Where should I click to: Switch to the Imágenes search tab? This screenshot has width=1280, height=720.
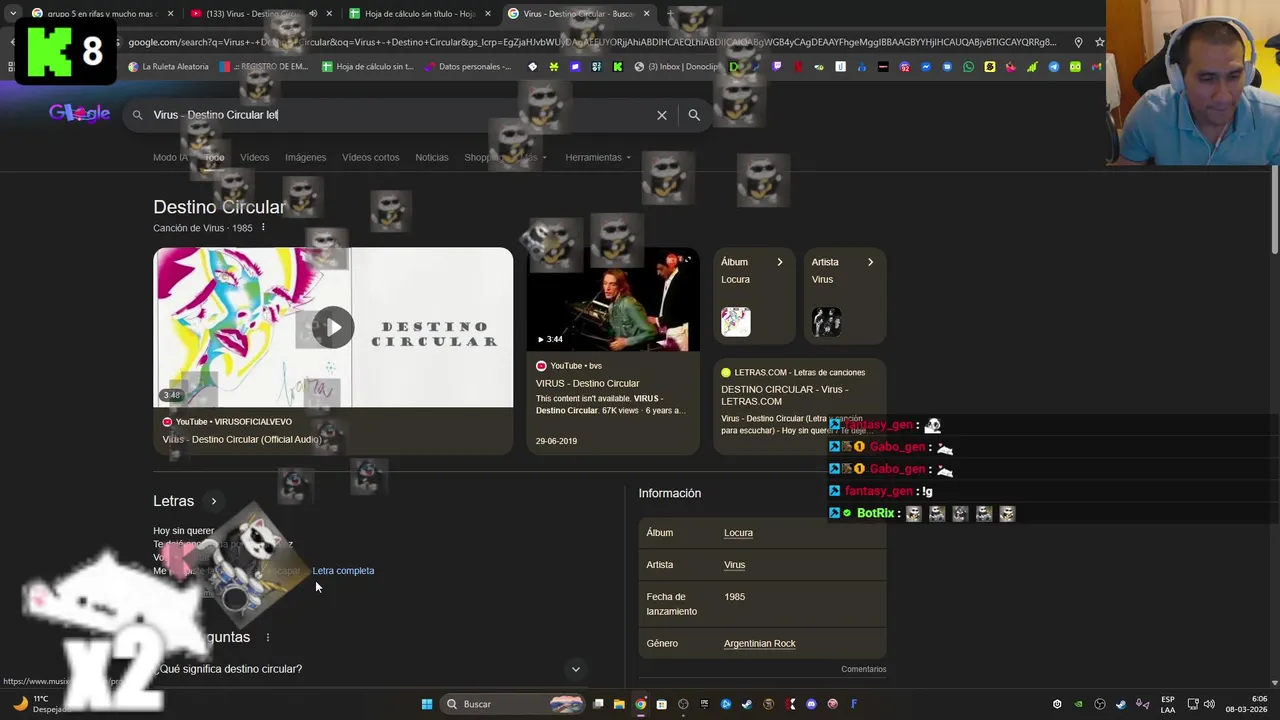(305, 157)
